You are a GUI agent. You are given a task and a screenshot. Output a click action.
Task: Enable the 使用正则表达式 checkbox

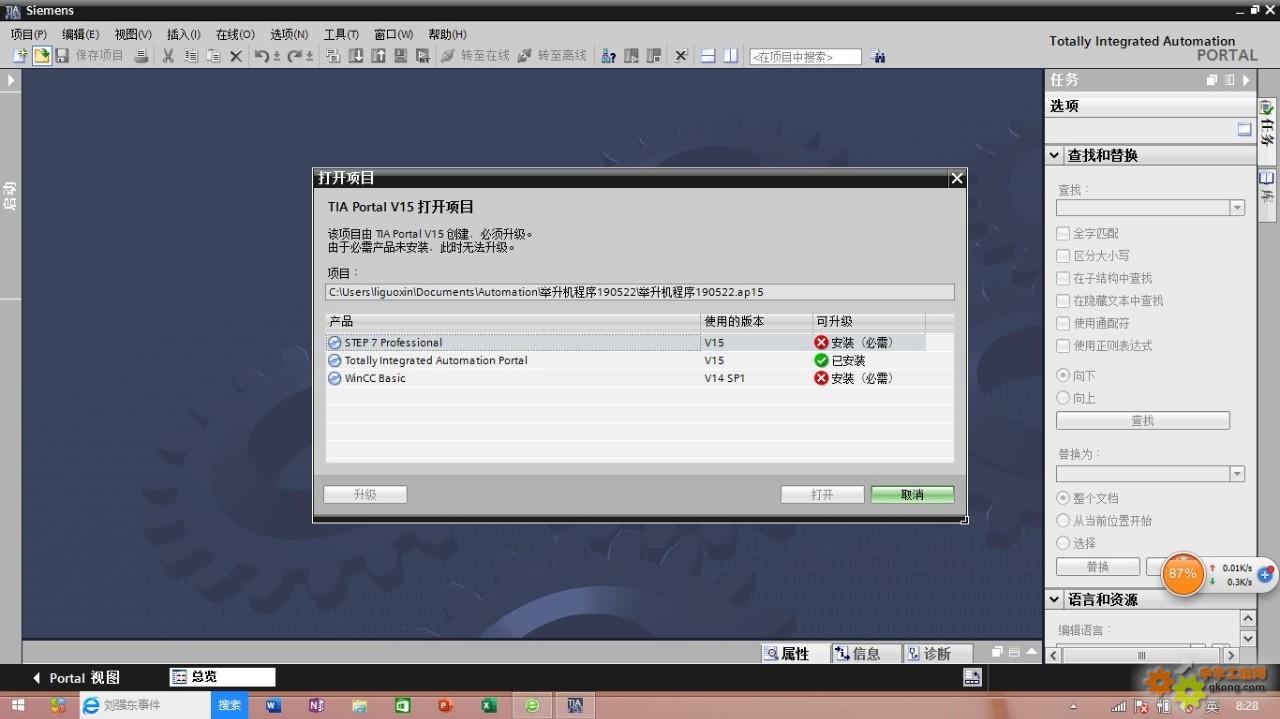pyautogui.click(x=1063, y=345)
